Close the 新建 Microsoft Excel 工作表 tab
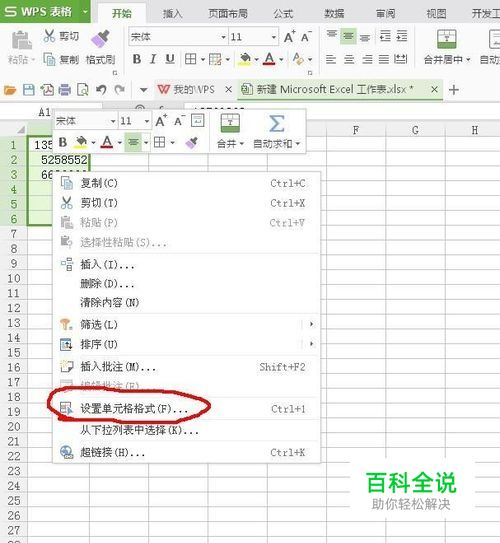 pyautogui.click(x=434, y=90)
